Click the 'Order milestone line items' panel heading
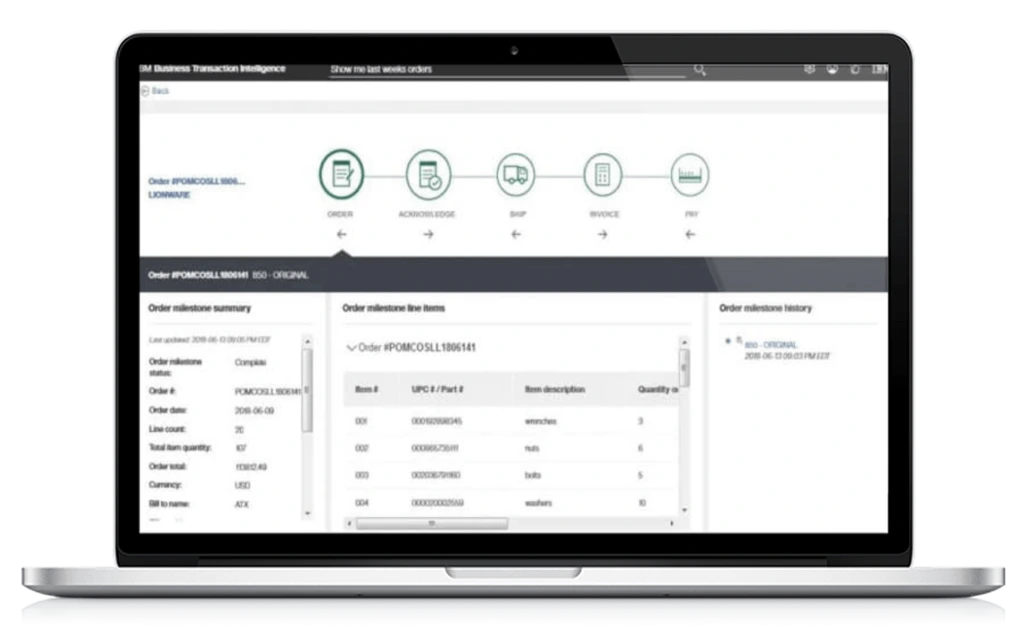1024x644 pixels. 393,308
